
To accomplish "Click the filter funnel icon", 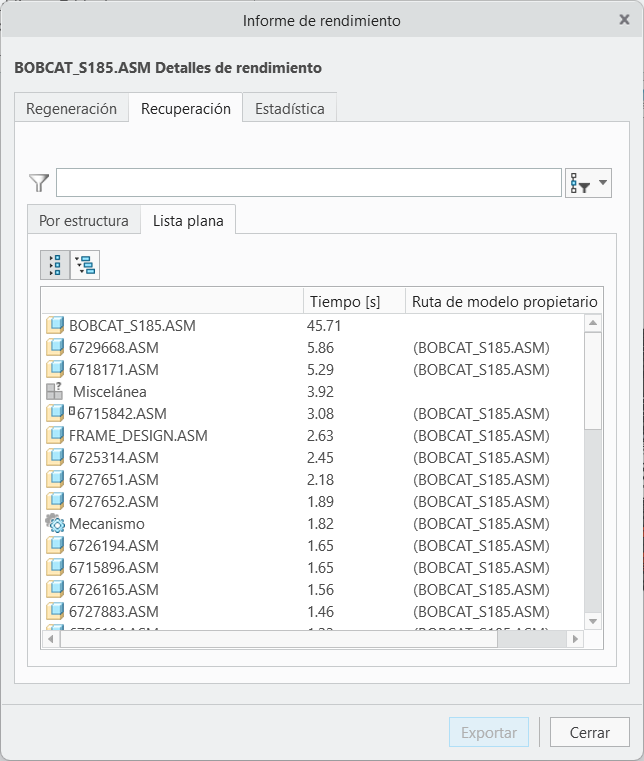I will click(x=39, y=183).
